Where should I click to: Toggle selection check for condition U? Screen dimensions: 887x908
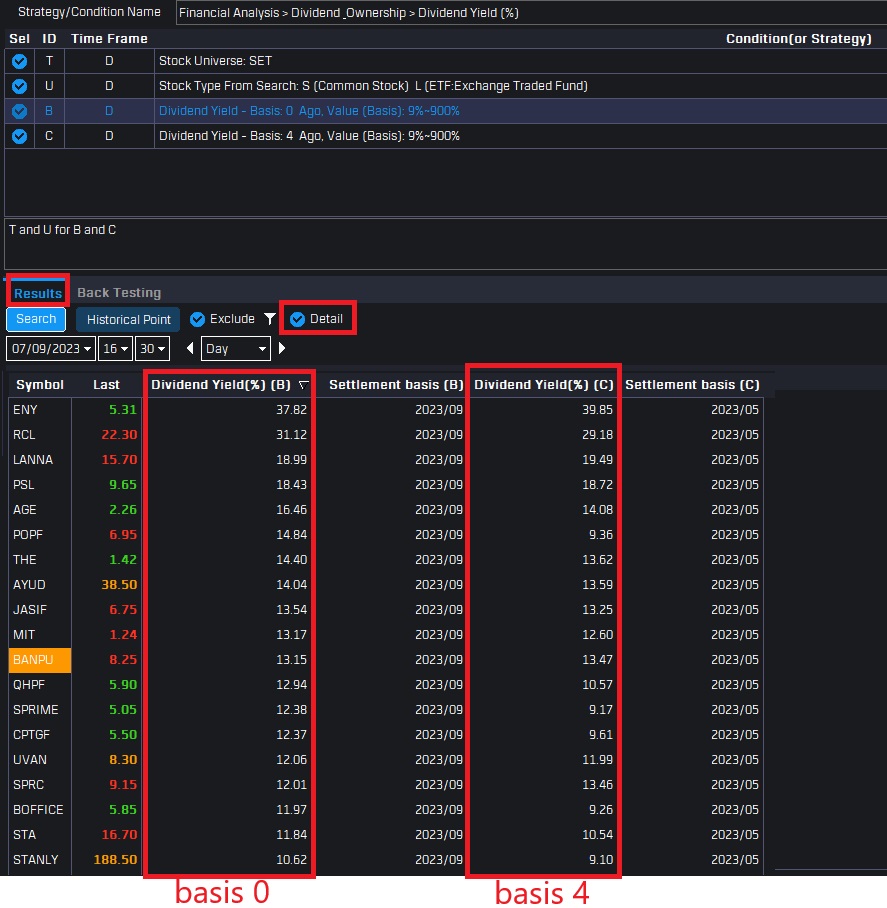point(19,86)
